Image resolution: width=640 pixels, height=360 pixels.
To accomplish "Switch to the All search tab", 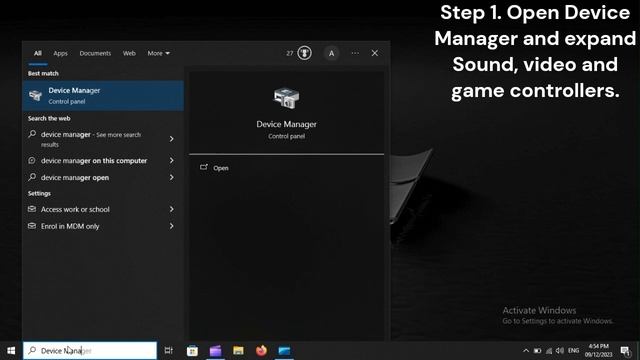I will 38,53.
